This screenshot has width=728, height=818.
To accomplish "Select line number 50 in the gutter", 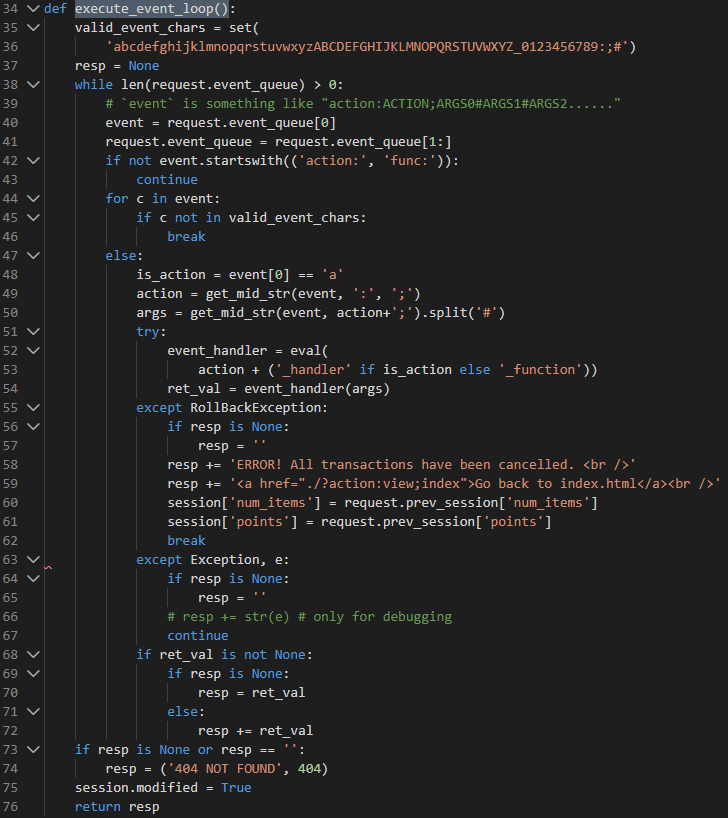I will (x=14, y=313).
